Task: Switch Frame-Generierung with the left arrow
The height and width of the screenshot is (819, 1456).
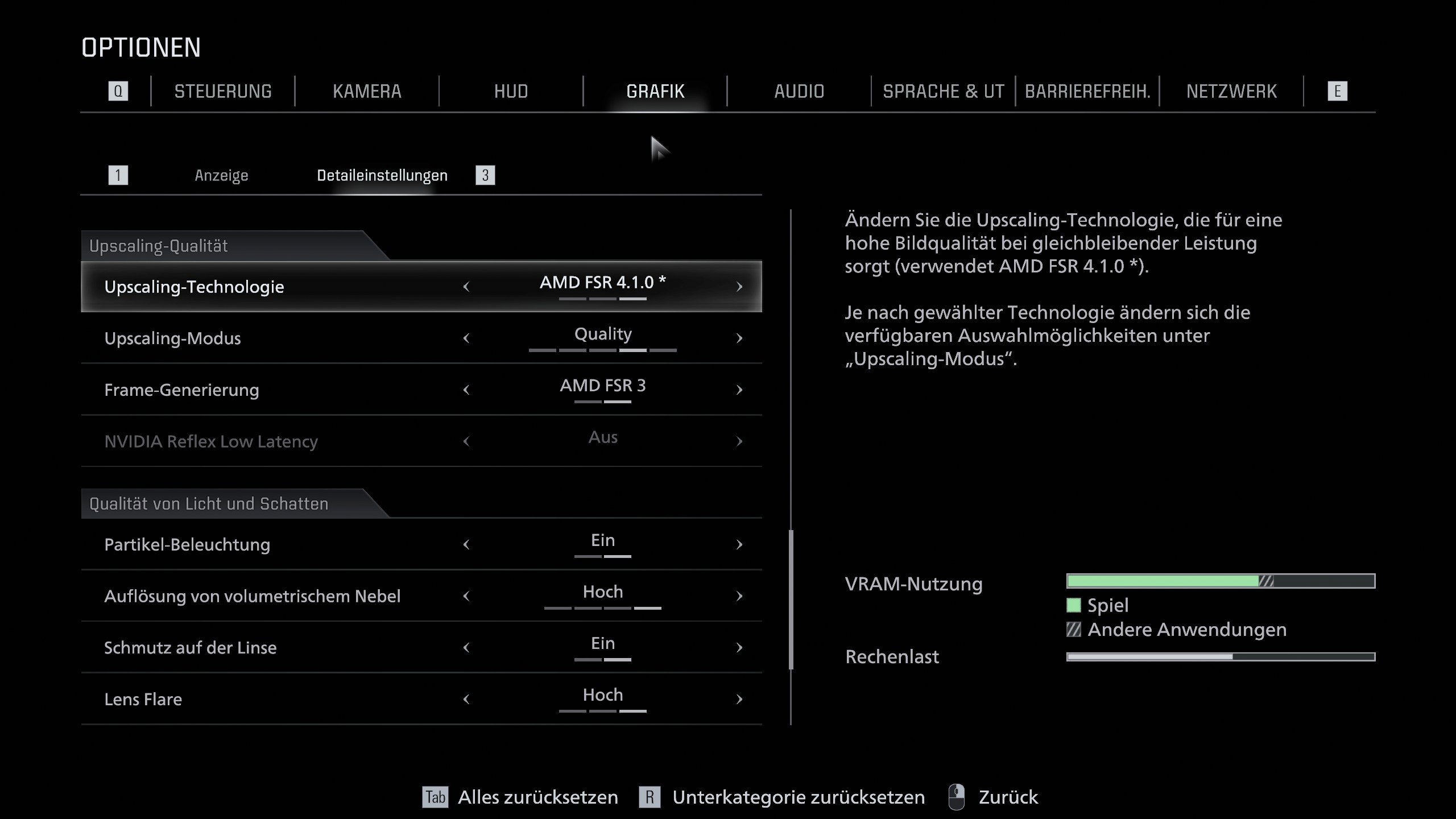Action: point(466,390)
